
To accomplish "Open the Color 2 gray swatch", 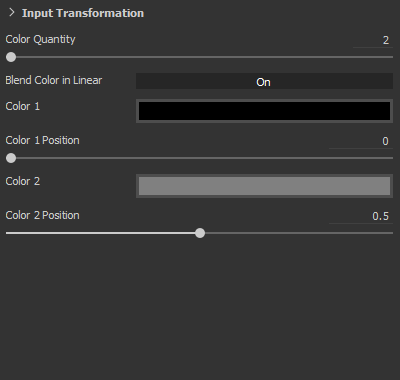I will click(264, 186).
